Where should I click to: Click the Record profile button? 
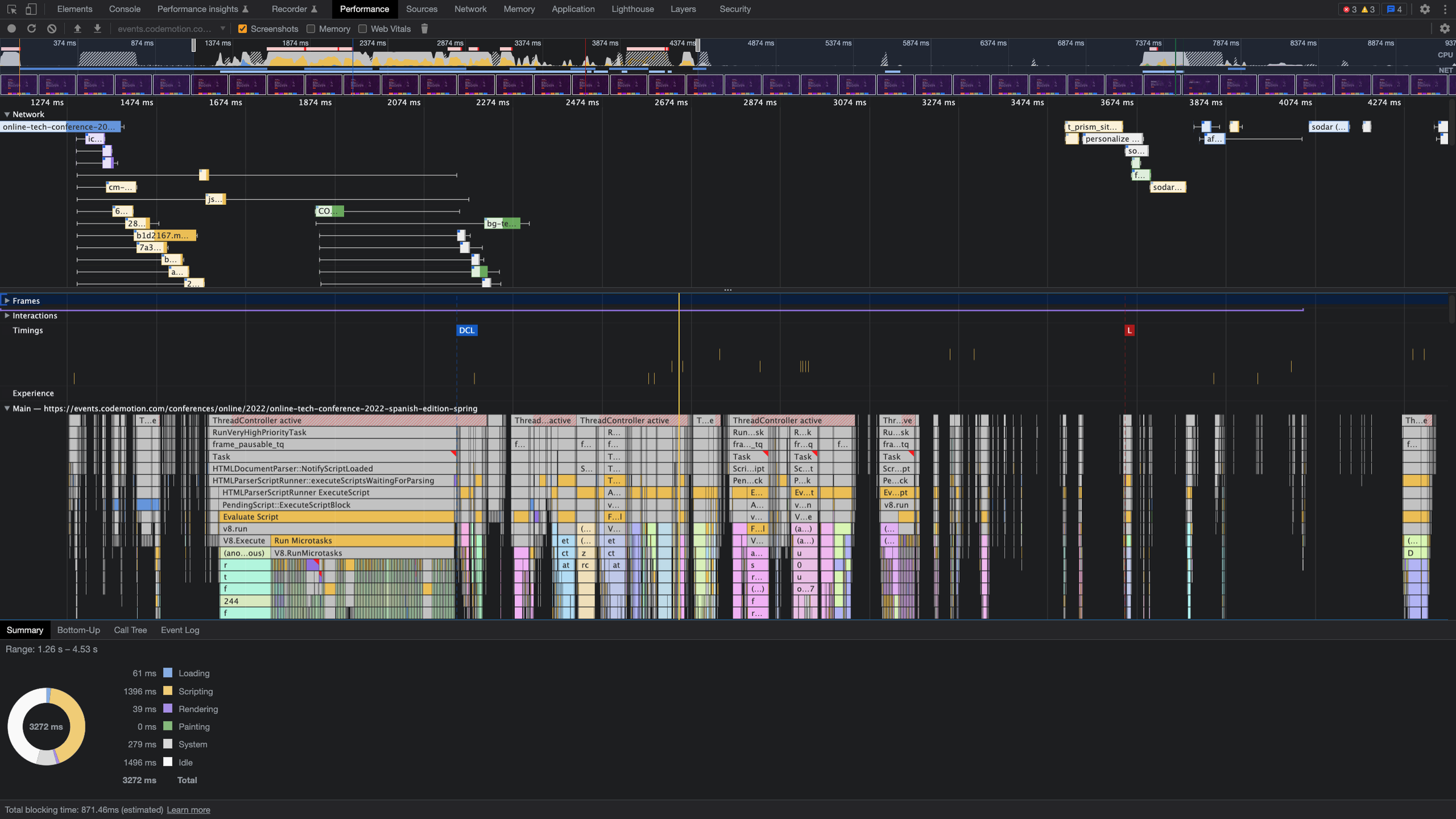tap(12, 29)
